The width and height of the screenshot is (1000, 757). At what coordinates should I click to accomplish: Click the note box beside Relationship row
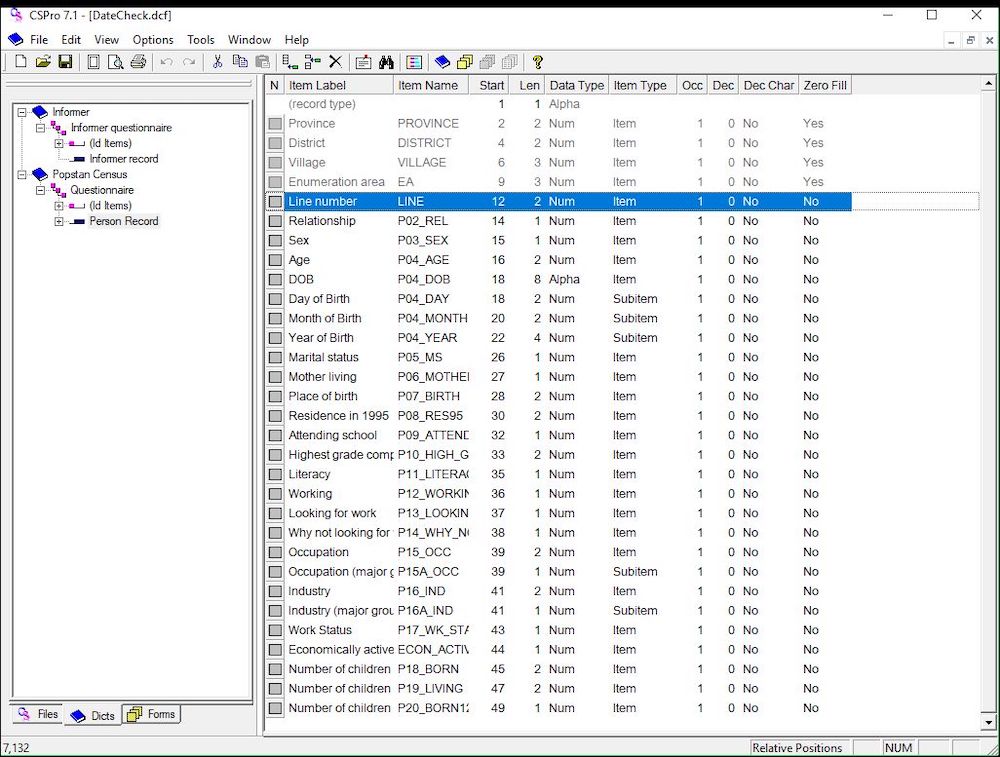(275, 221)
